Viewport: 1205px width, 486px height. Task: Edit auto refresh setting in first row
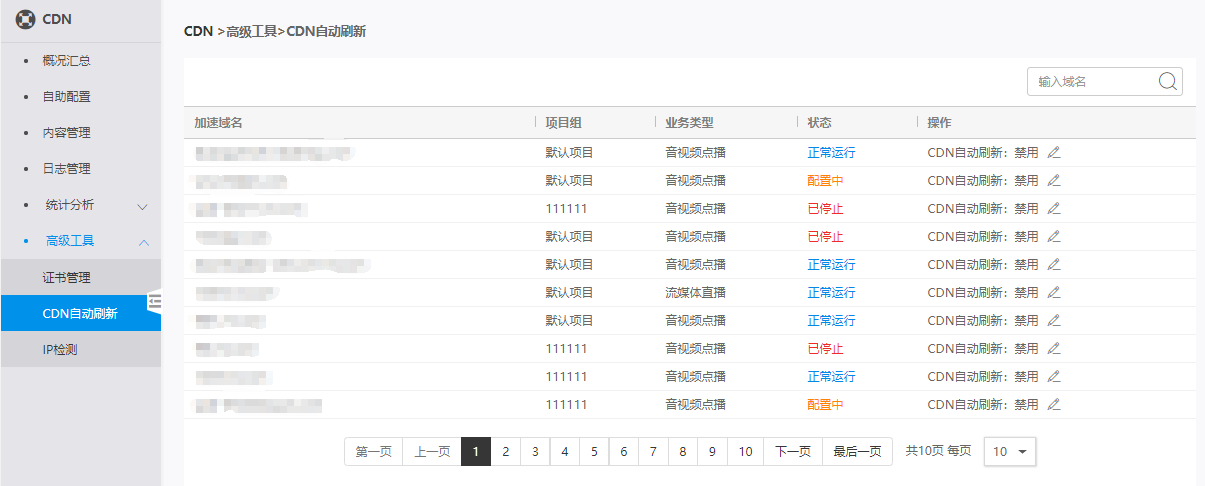coord(1053,153)
